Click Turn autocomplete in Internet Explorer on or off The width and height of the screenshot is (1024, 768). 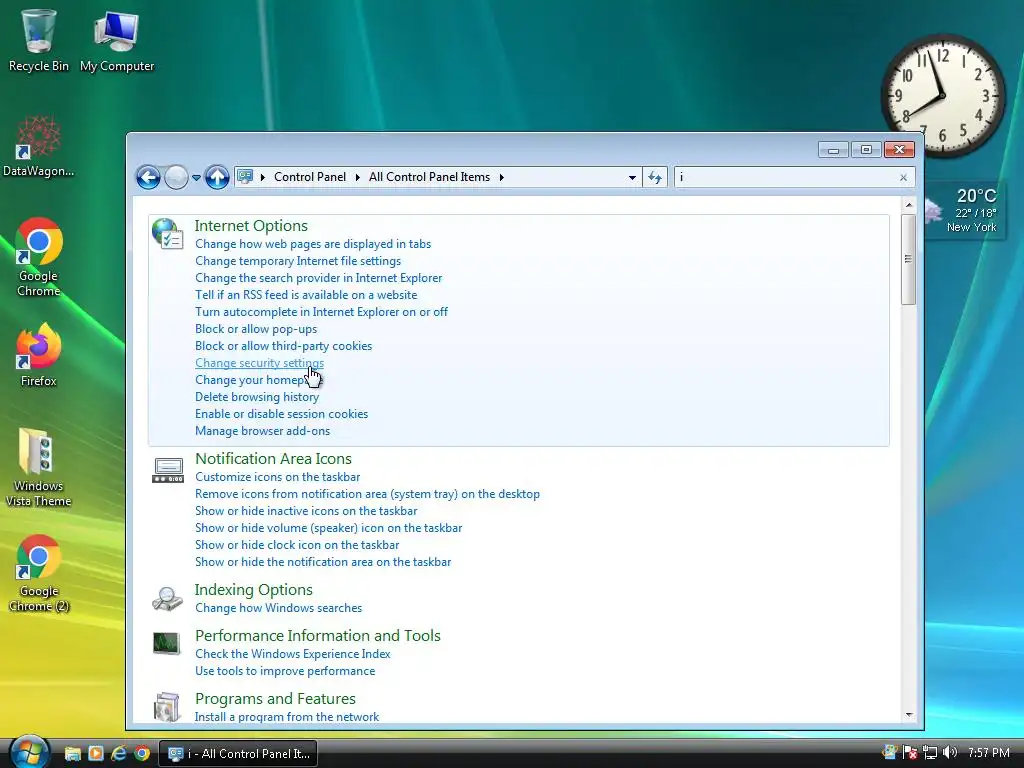pyautogui.click(x=321, y=312)
